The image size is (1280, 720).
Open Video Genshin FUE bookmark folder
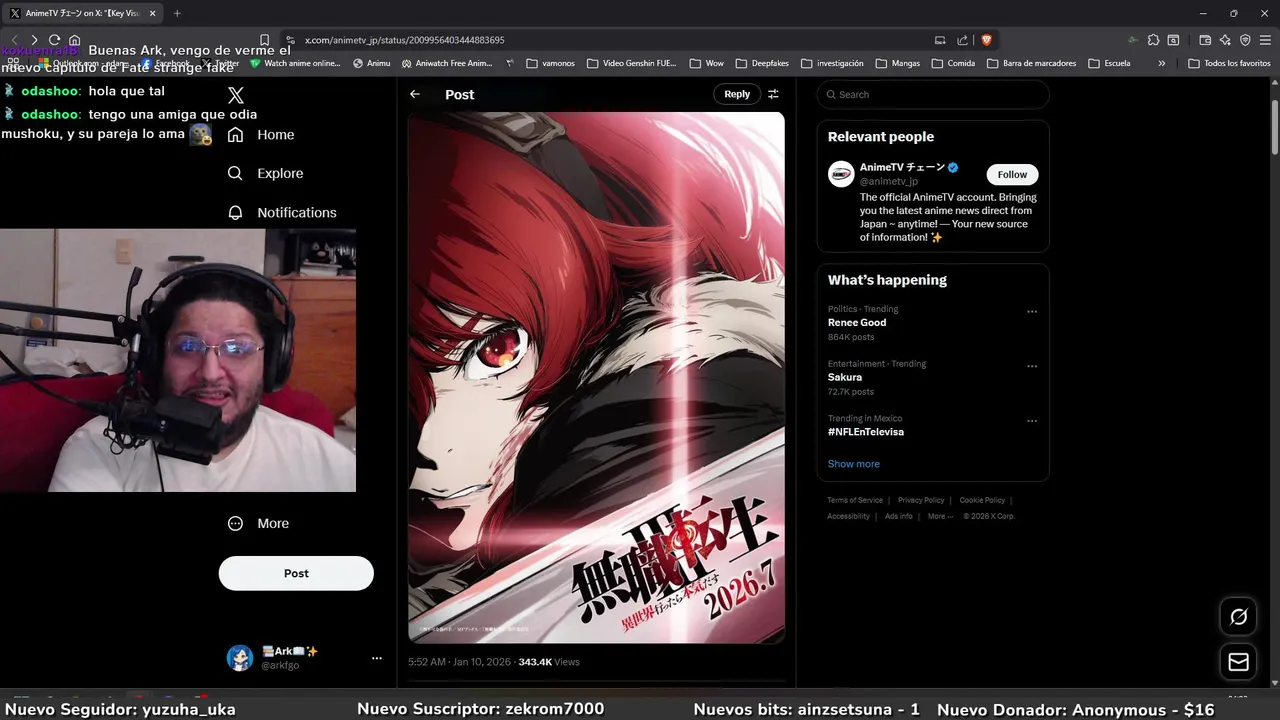point(632,63)
